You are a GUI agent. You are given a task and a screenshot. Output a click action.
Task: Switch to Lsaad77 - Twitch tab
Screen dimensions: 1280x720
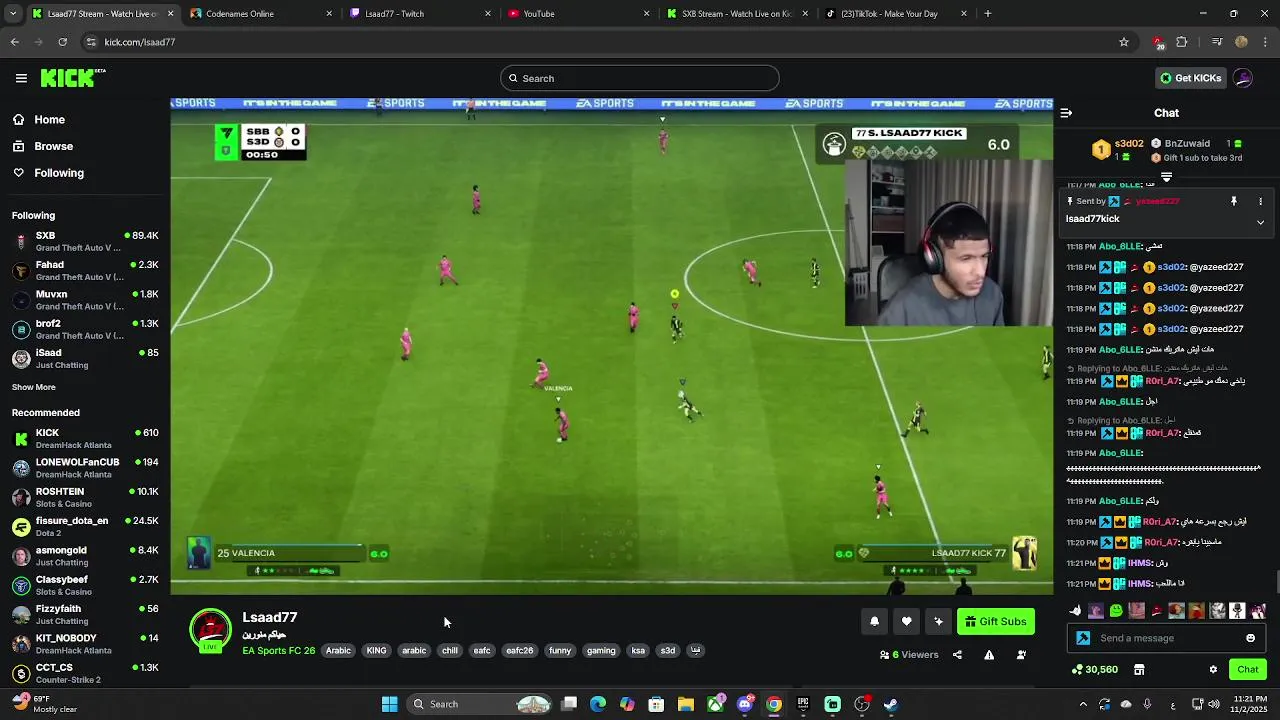coord(420,13)
